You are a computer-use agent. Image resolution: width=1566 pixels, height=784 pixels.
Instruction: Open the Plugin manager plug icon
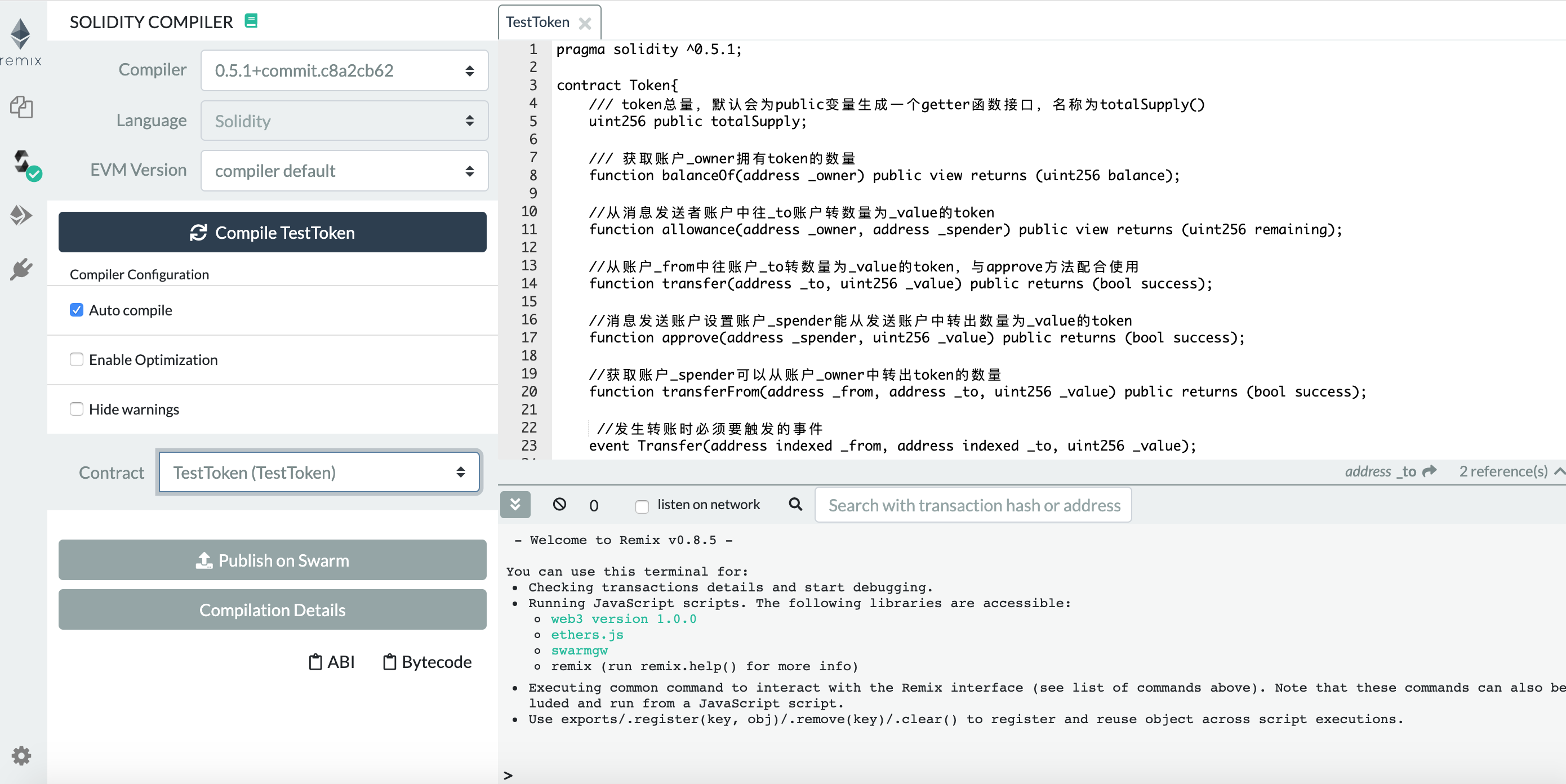[x=22, y=269]
